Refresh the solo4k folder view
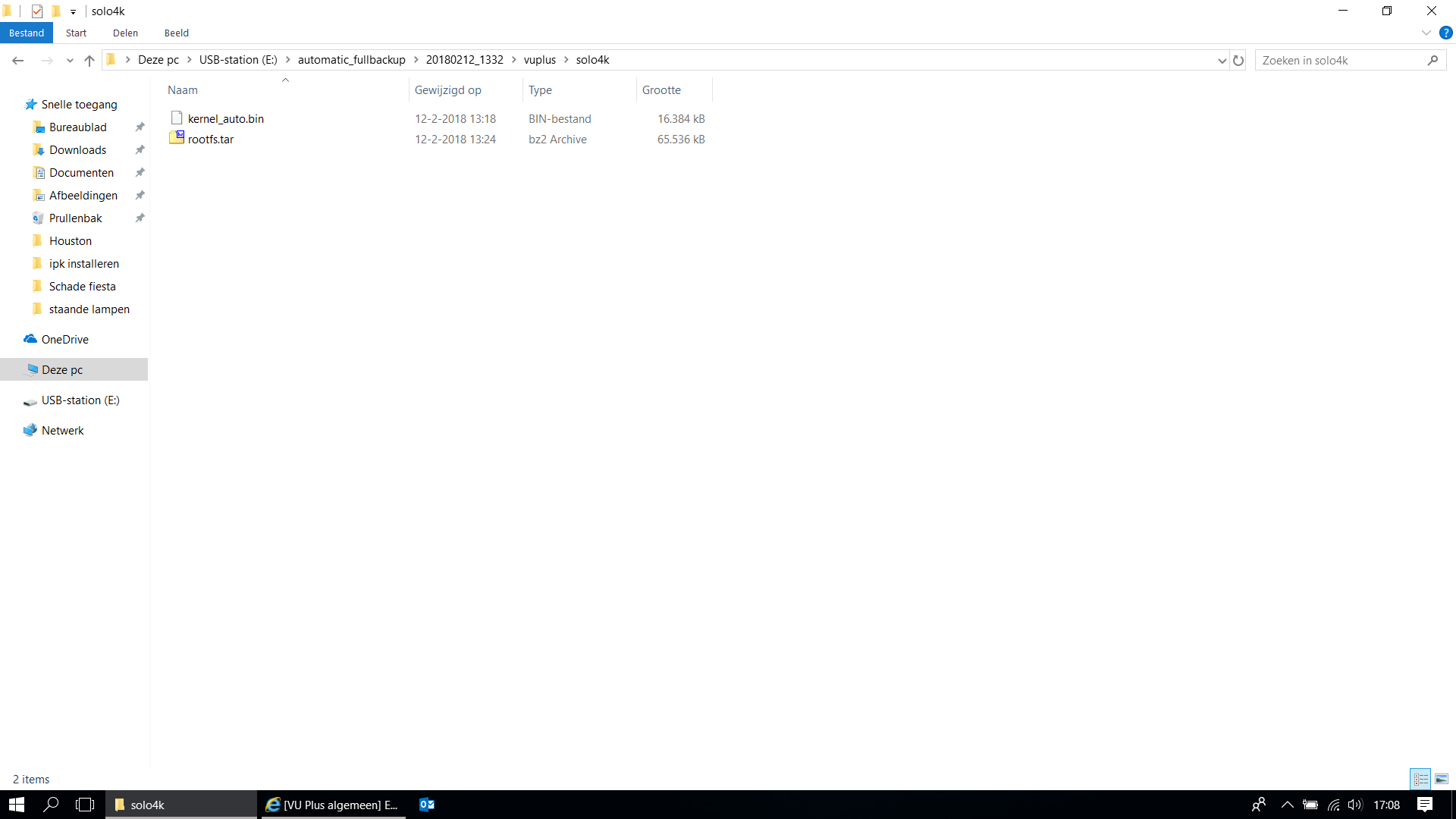 1238,60
